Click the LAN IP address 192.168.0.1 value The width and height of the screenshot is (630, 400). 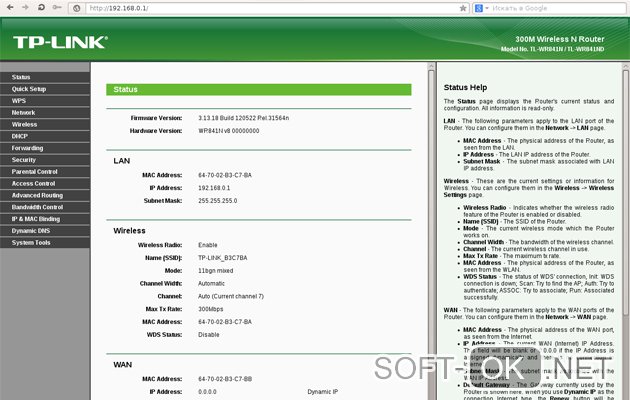click(214, 188)
